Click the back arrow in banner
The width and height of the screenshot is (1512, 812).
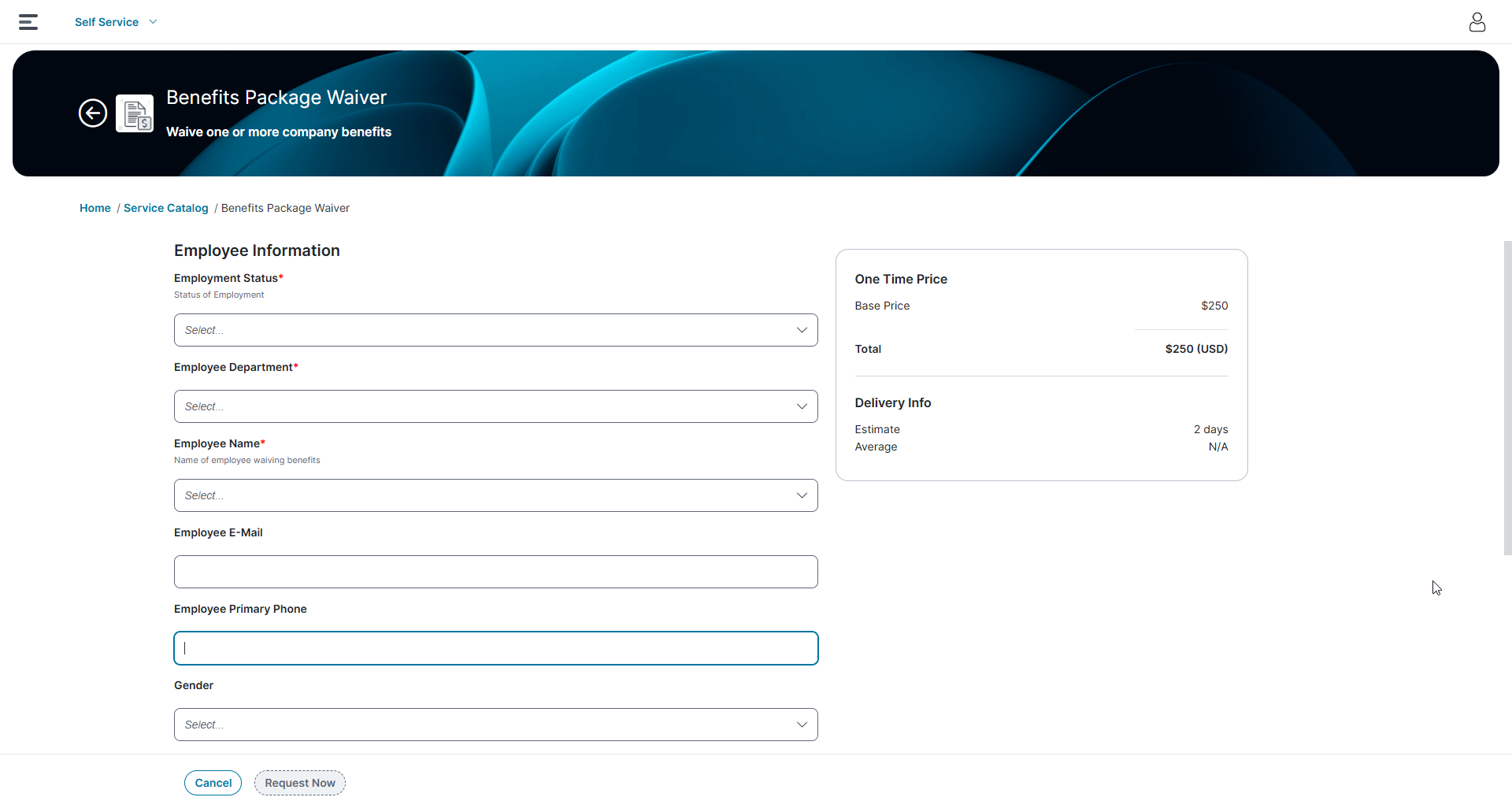click(x=93, y=113)
